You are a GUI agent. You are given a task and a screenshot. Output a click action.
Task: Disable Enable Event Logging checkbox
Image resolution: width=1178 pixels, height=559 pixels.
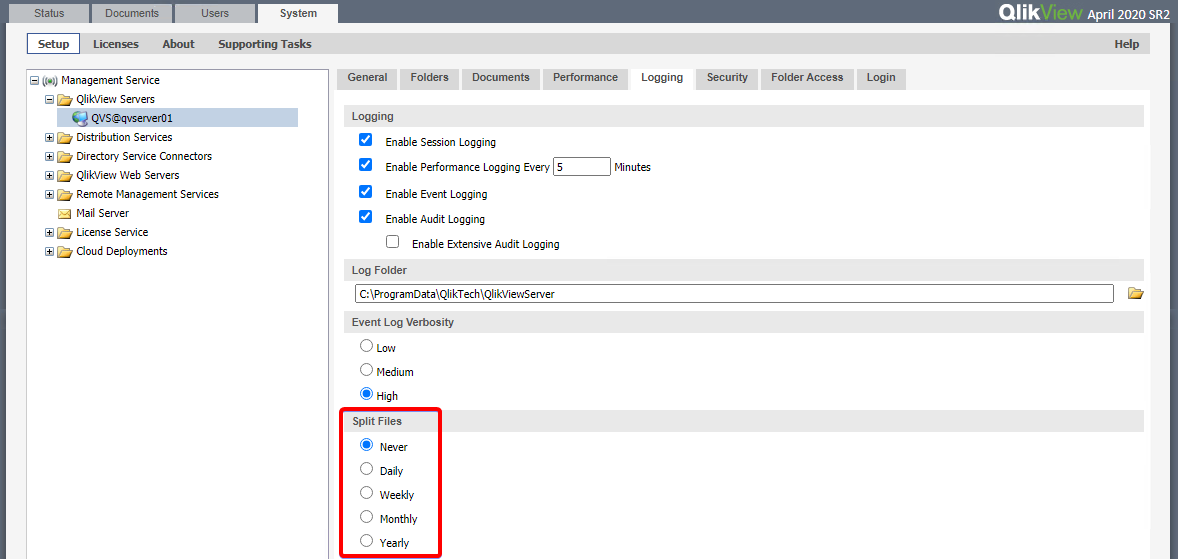click(x=366, y=192)
